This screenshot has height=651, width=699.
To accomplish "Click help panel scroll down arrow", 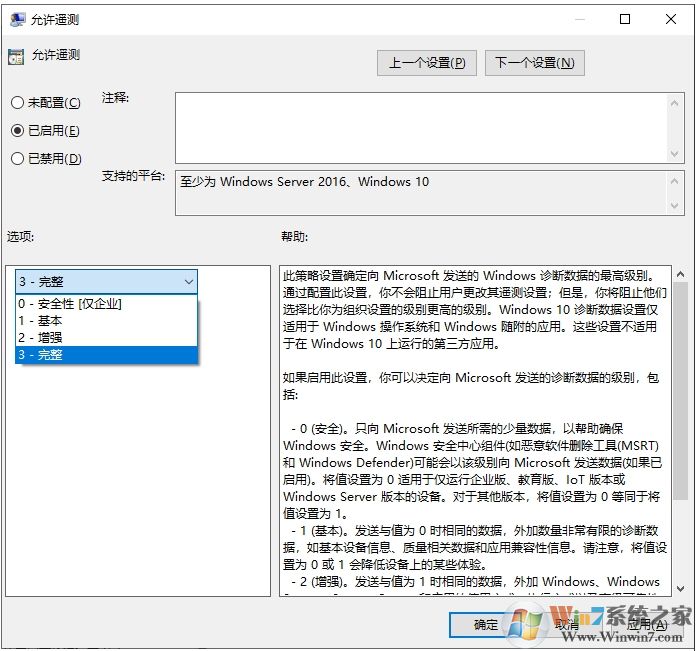I will click(x=680, y=589).
